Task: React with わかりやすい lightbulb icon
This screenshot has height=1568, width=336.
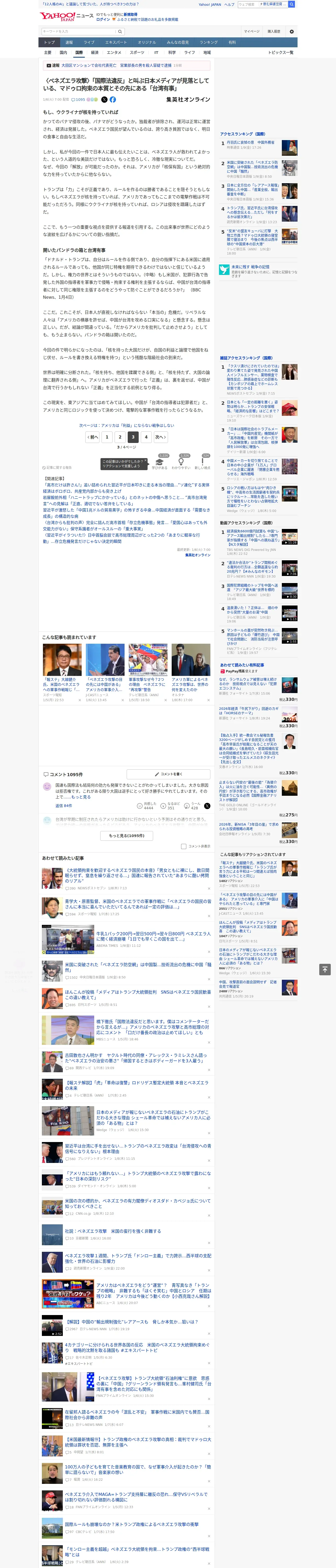Action: pyautogui.click(x=181, y=462)
